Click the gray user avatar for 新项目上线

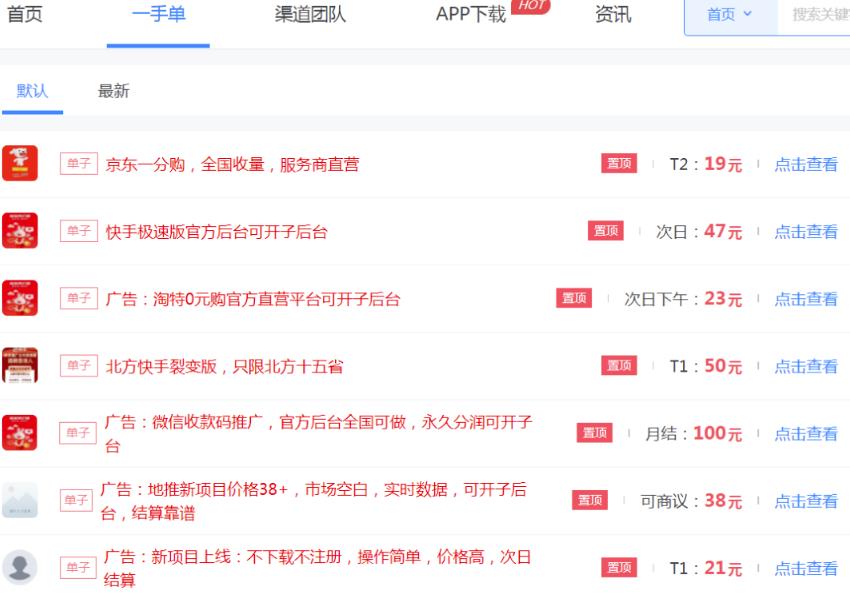(x=20, y=567)
